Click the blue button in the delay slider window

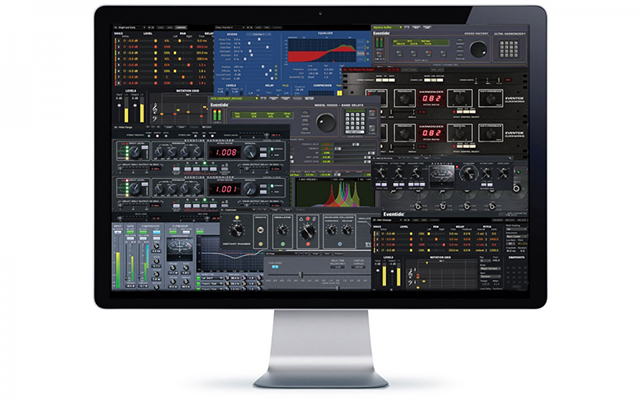(x=274, y=267)
